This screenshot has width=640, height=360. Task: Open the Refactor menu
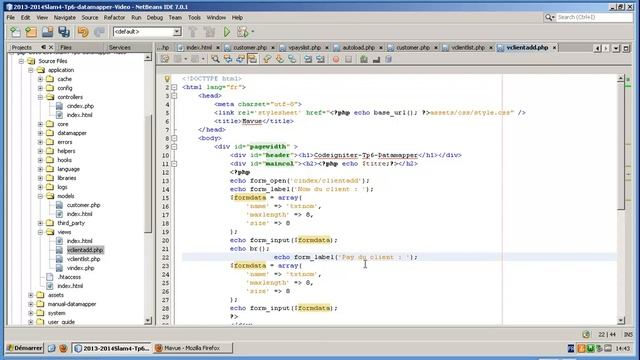click(x=114, y=18)
